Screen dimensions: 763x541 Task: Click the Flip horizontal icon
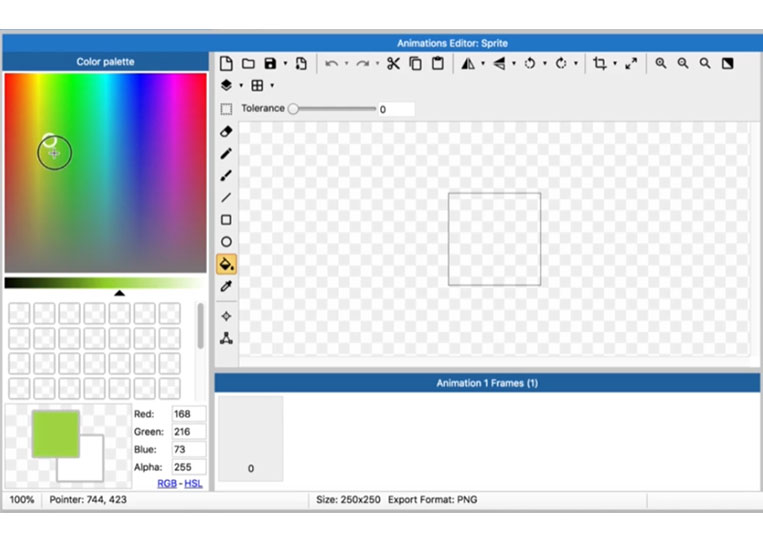pos(468,63)
